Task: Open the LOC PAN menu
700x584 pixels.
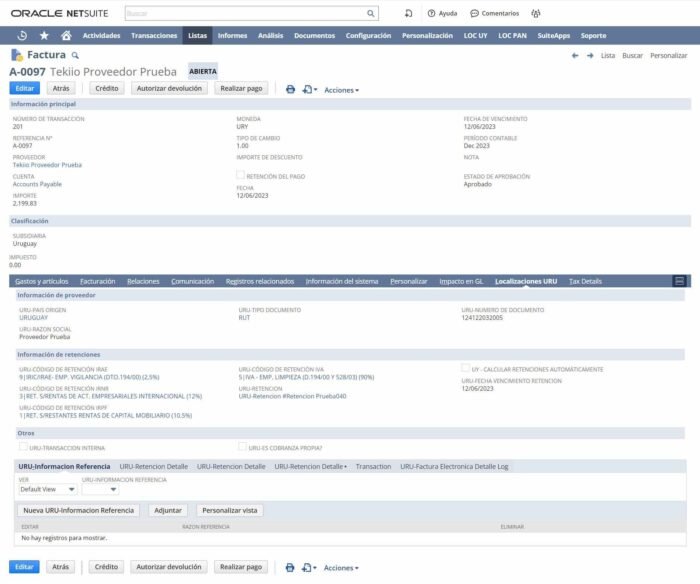Action: point(512,35)
